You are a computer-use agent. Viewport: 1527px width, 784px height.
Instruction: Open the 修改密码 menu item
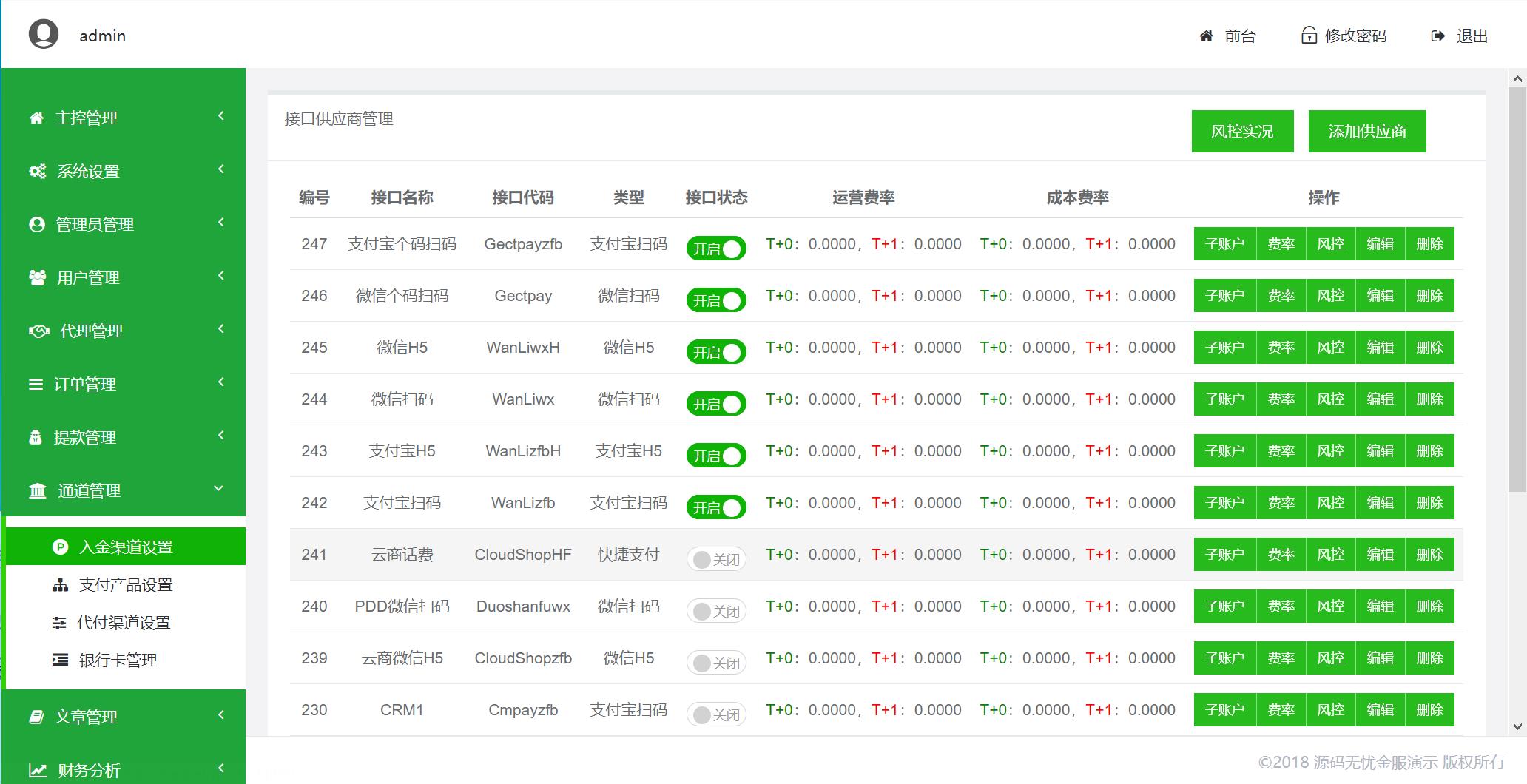[1343, 35]
